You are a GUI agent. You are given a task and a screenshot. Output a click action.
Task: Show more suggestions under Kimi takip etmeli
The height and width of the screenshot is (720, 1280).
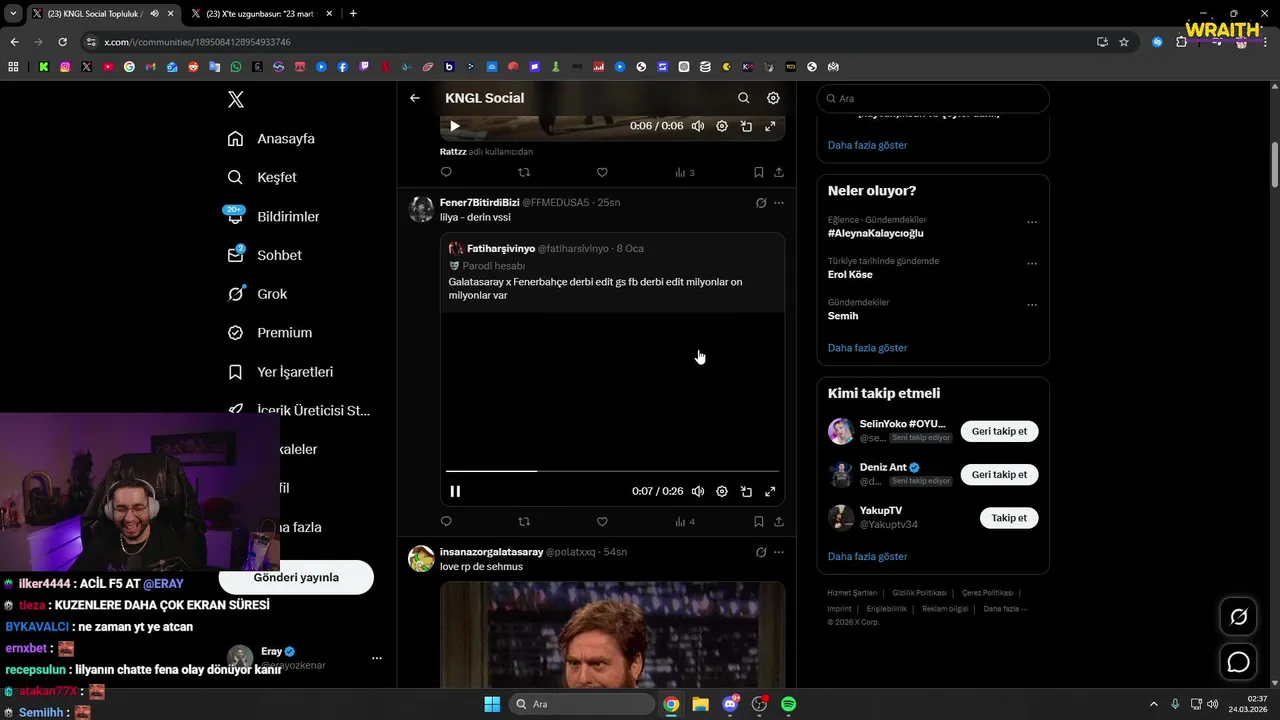pyautogui.click(x=867, y=556)
